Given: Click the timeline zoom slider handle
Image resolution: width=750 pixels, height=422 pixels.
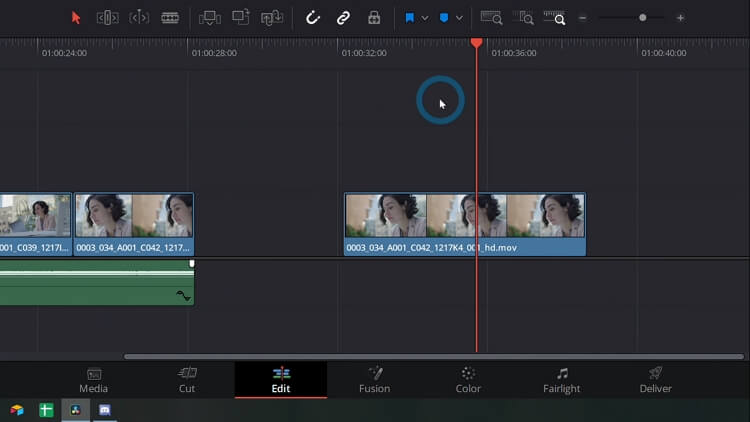Looking at the screenshot, I should click(642, 18).
